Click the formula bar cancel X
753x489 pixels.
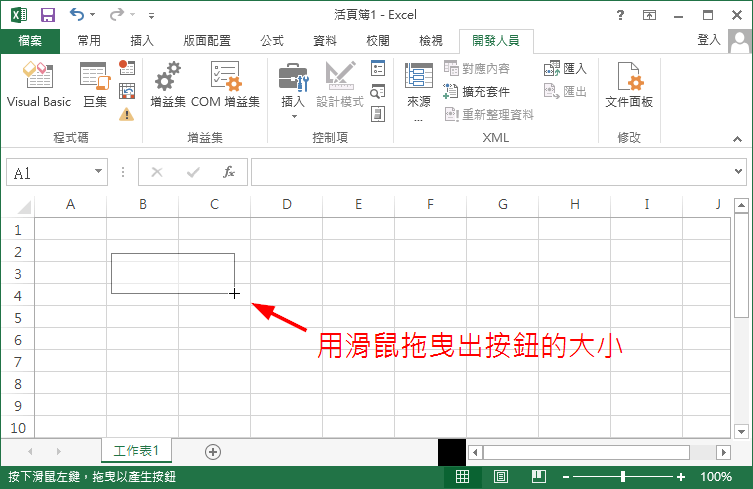click(157, 172)
